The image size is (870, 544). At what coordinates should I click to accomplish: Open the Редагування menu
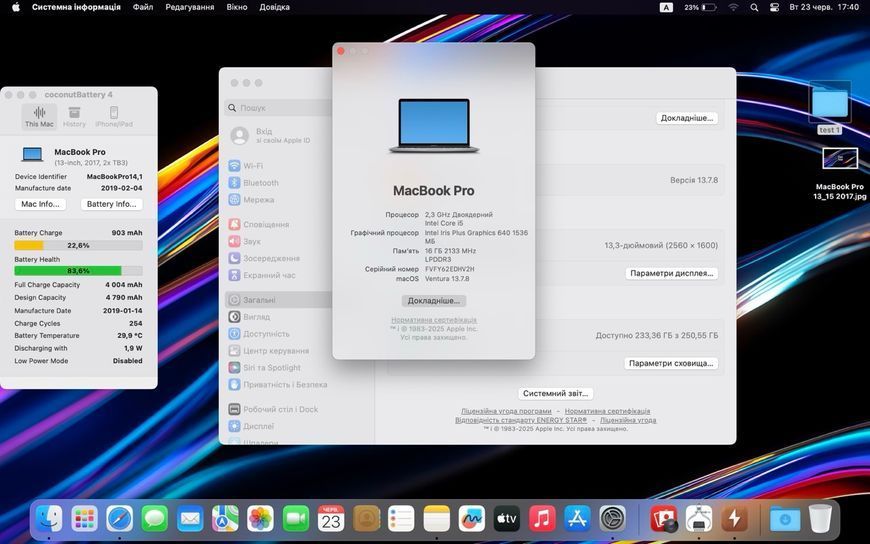[x=190, y=7]
